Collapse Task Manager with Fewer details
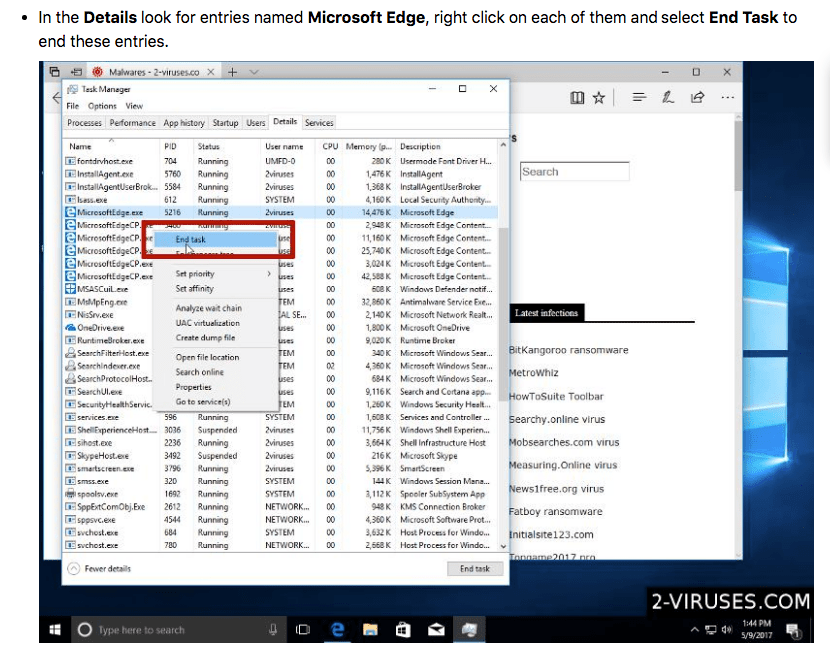The height and width of the screenshot is (654, 830). click(99, 568)
